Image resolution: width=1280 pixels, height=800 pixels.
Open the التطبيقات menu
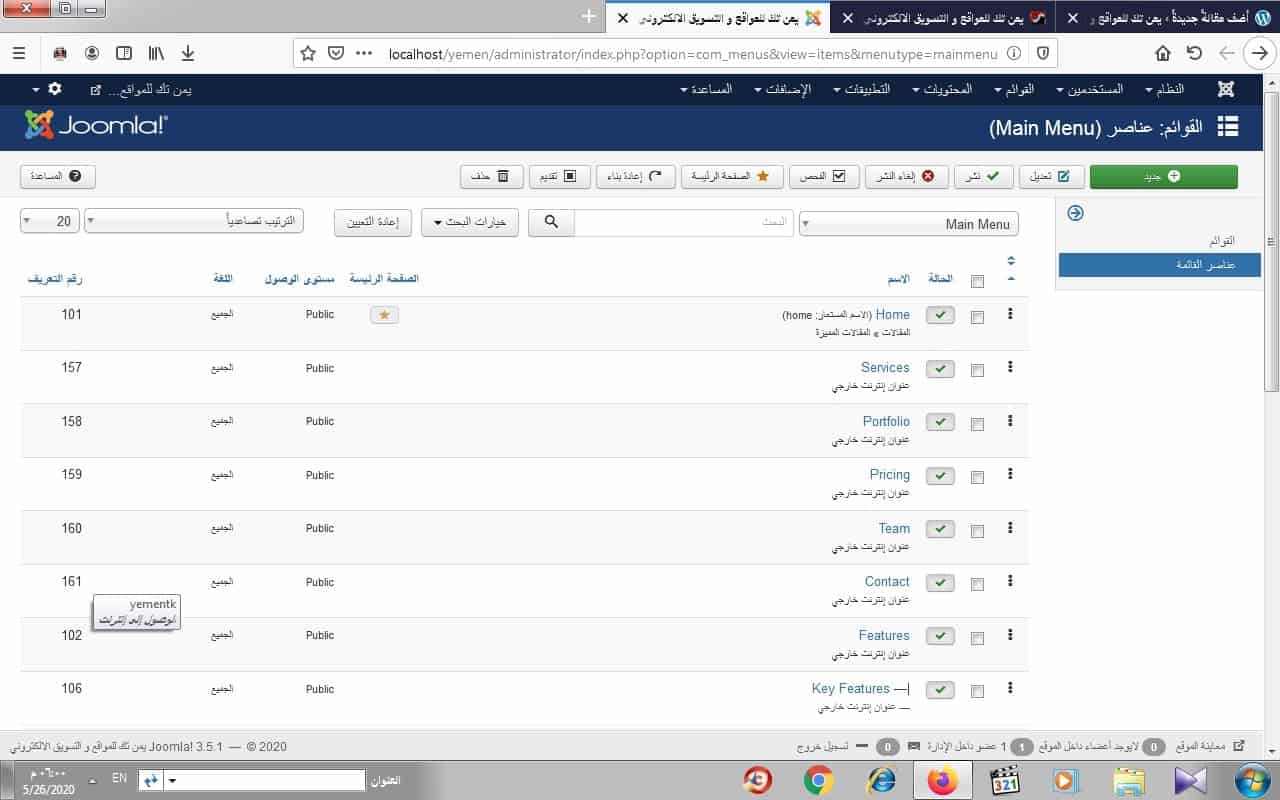(861, 89)
